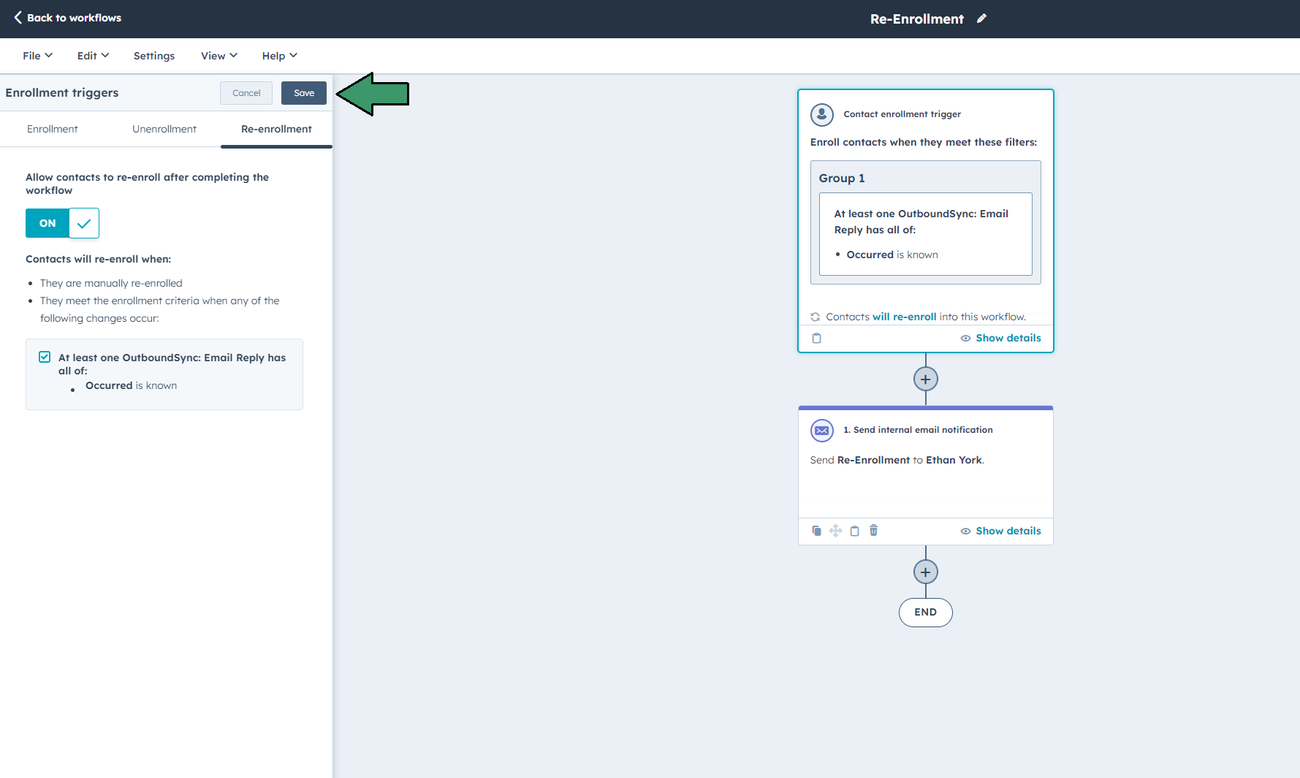Click the END node in the workflow
Viewport: 1300px width, 778px height.
925,611
